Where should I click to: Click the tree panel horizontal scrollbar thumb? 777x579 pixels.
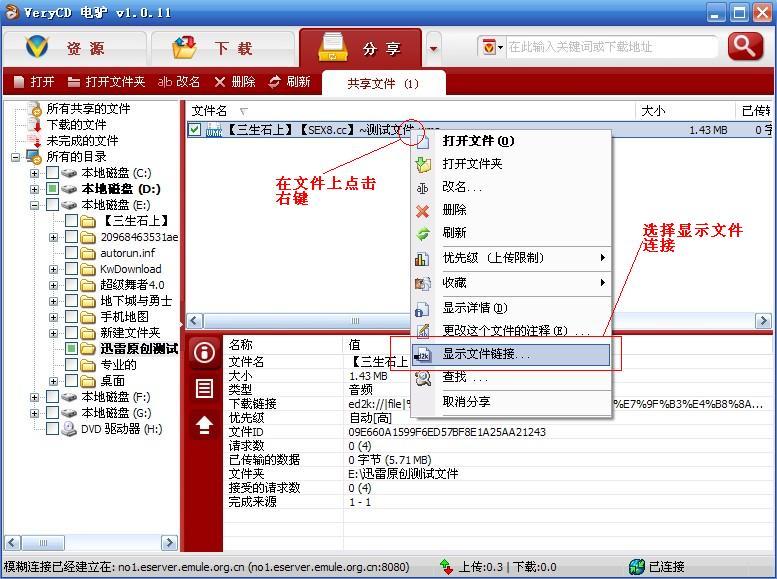point(43,543)
